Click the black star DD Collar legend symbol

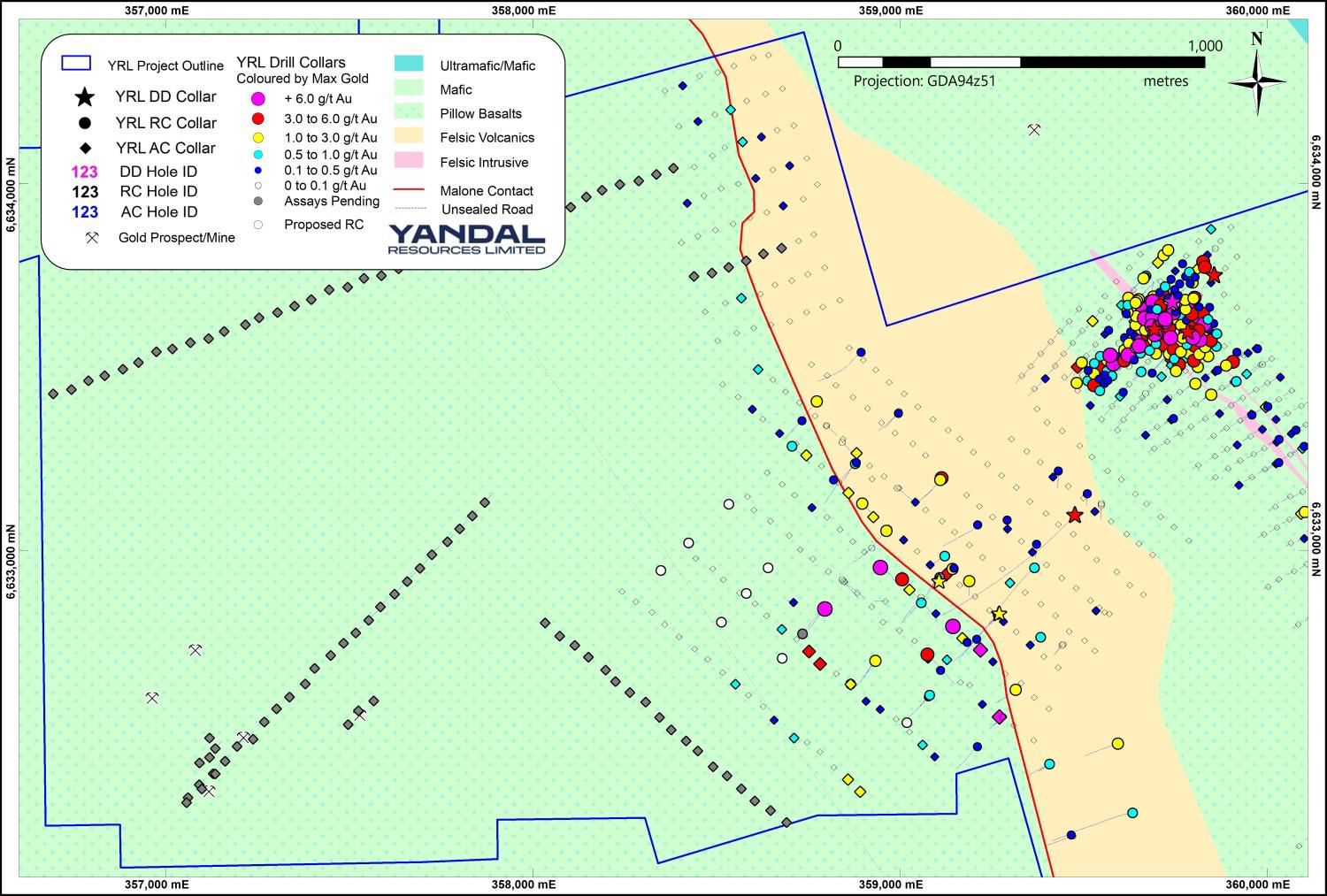point(84,96)
